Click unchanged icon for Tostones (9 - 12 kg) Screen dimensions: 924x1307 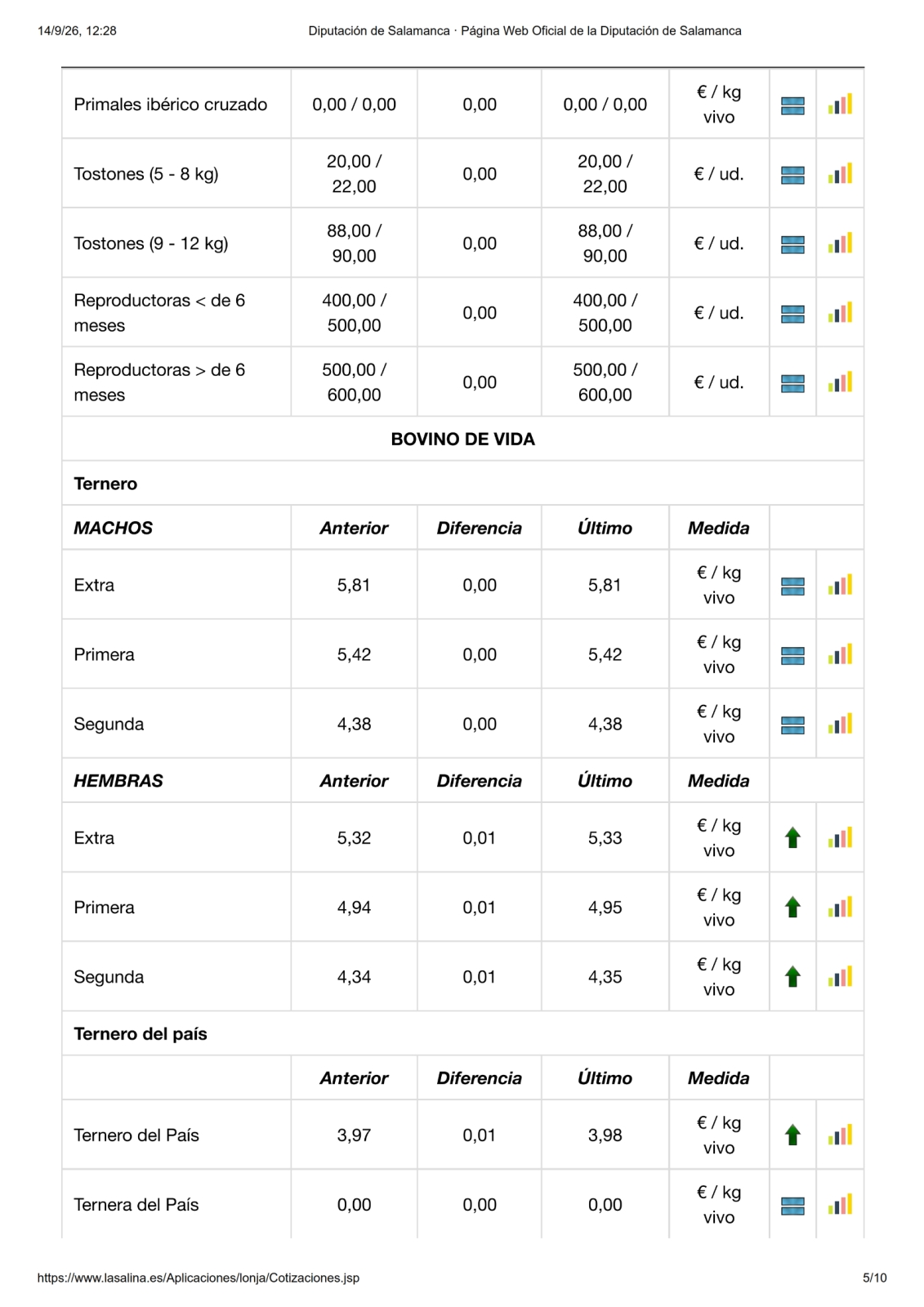click(792, 243)
